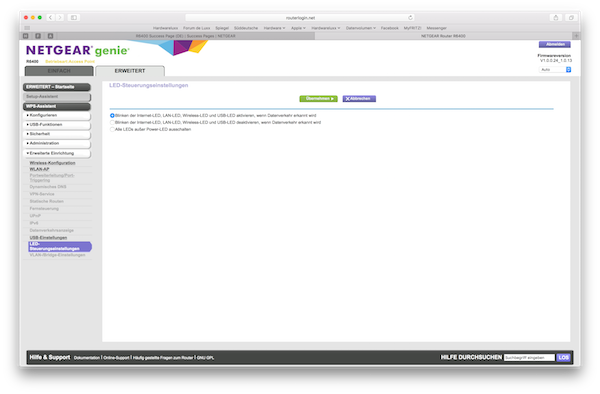Expand the Konfigurieren sidebar section
Screen dimensions: 600x394
[x=57, y=115]
